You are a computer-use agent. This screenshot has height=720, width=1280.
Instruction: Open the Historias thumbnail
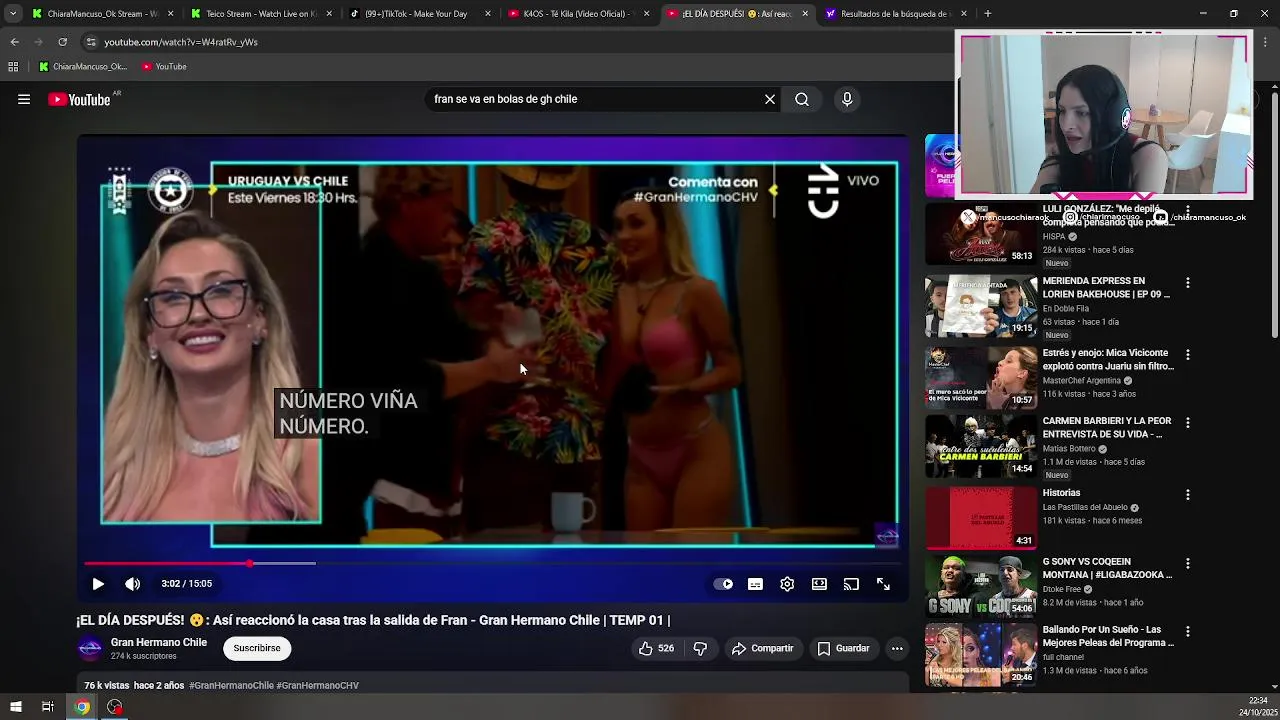point(981,518)
